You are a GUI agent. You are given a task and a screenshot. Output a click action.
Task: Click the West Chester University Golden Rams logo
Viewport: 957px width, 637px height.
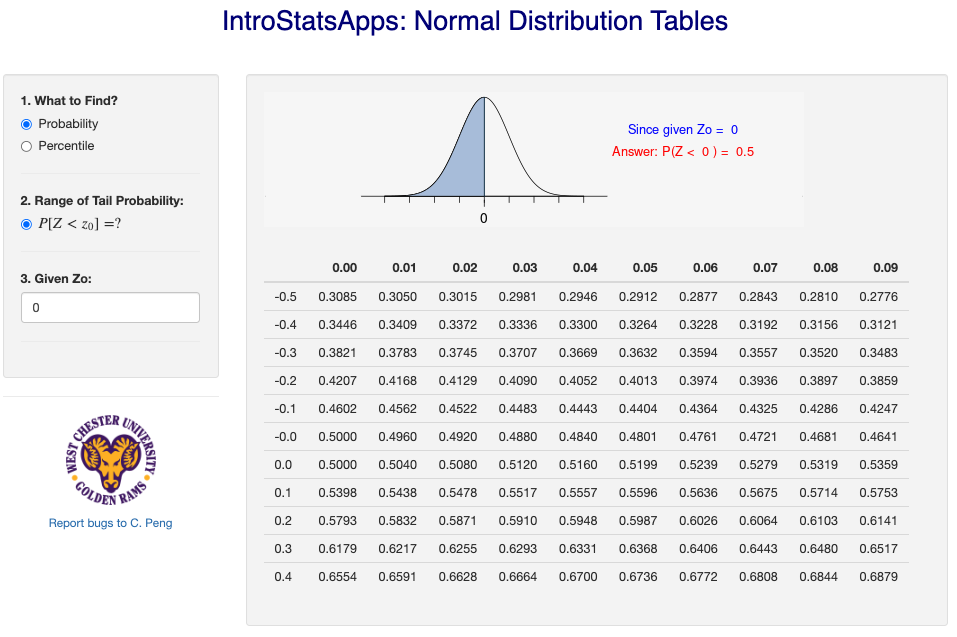[110, 461]
